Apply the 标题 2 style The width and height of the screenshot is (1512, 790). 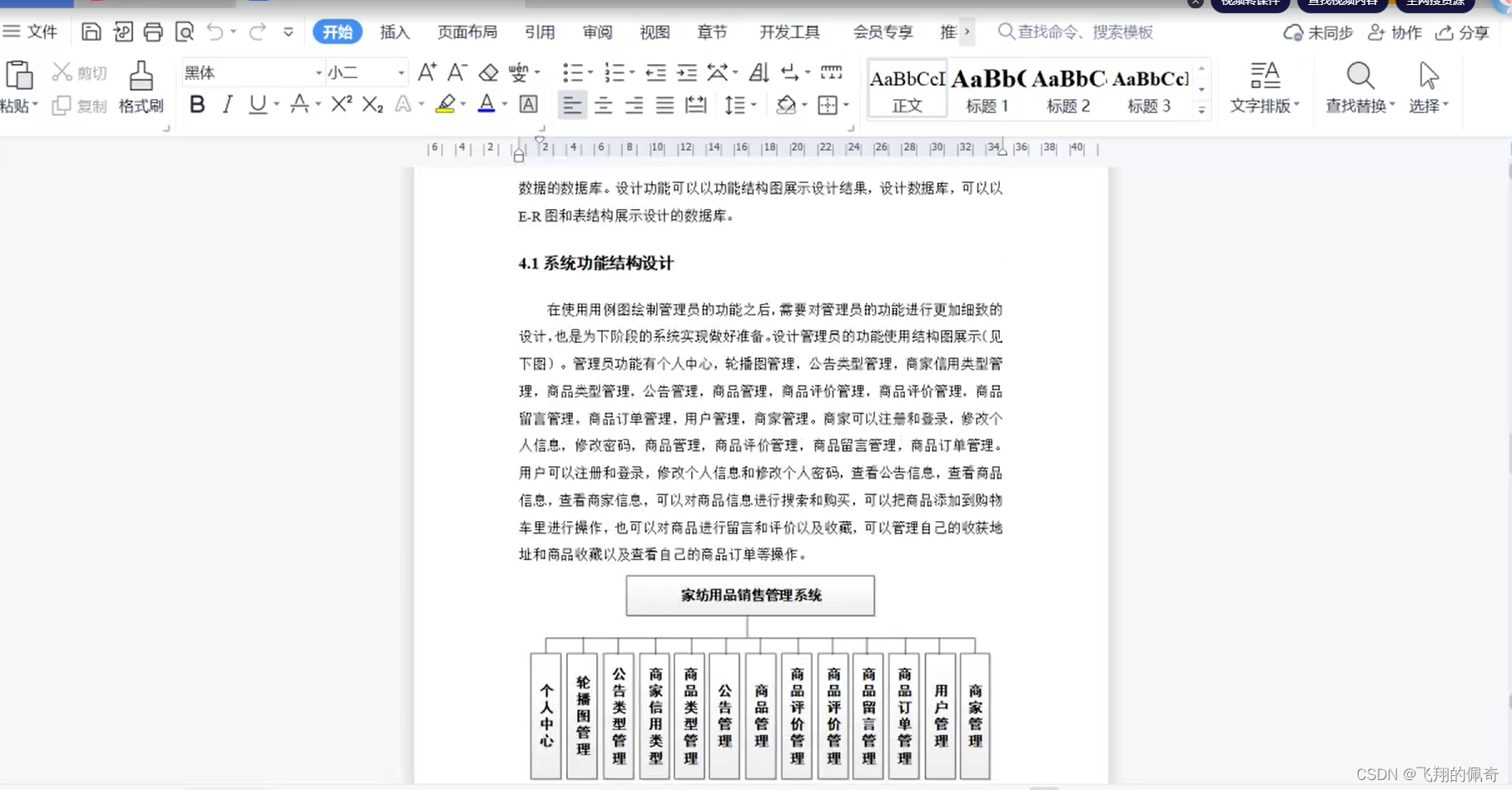[1068, 87]
